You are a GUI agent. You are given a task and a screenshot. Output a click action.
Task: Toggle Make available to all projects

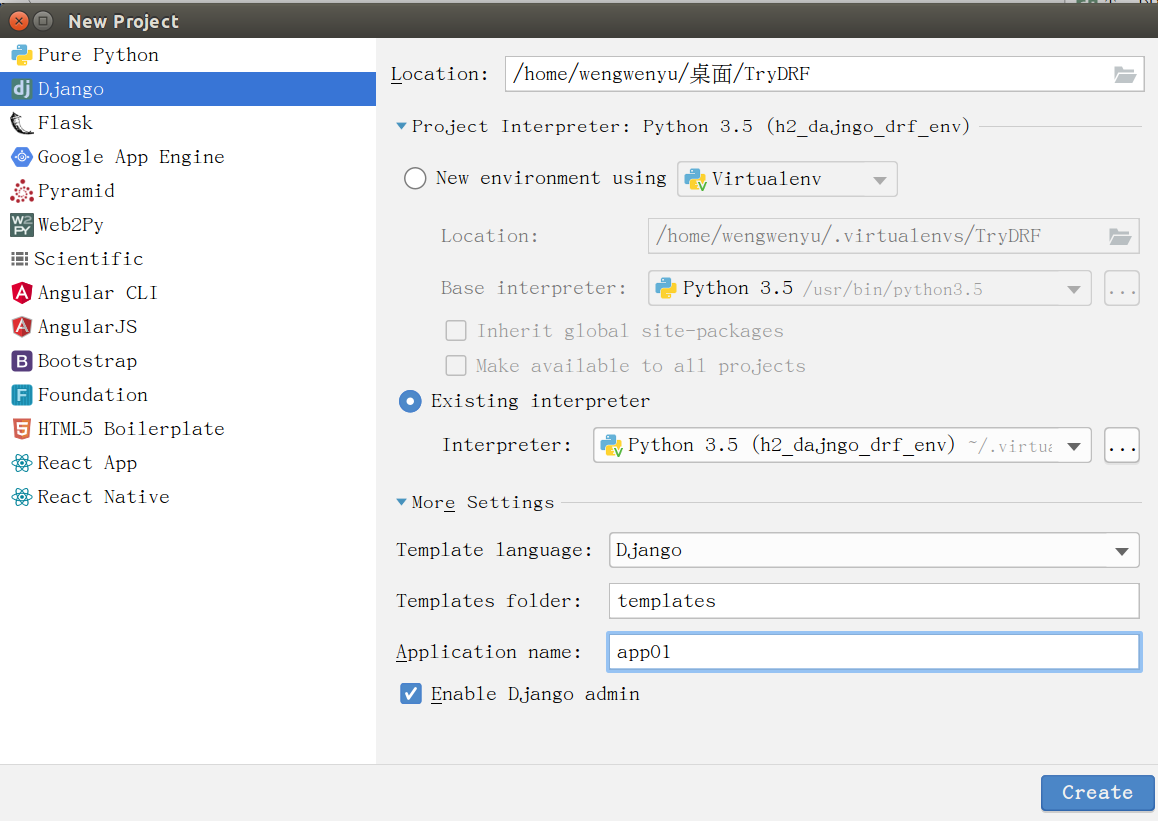tap(456, 365)
